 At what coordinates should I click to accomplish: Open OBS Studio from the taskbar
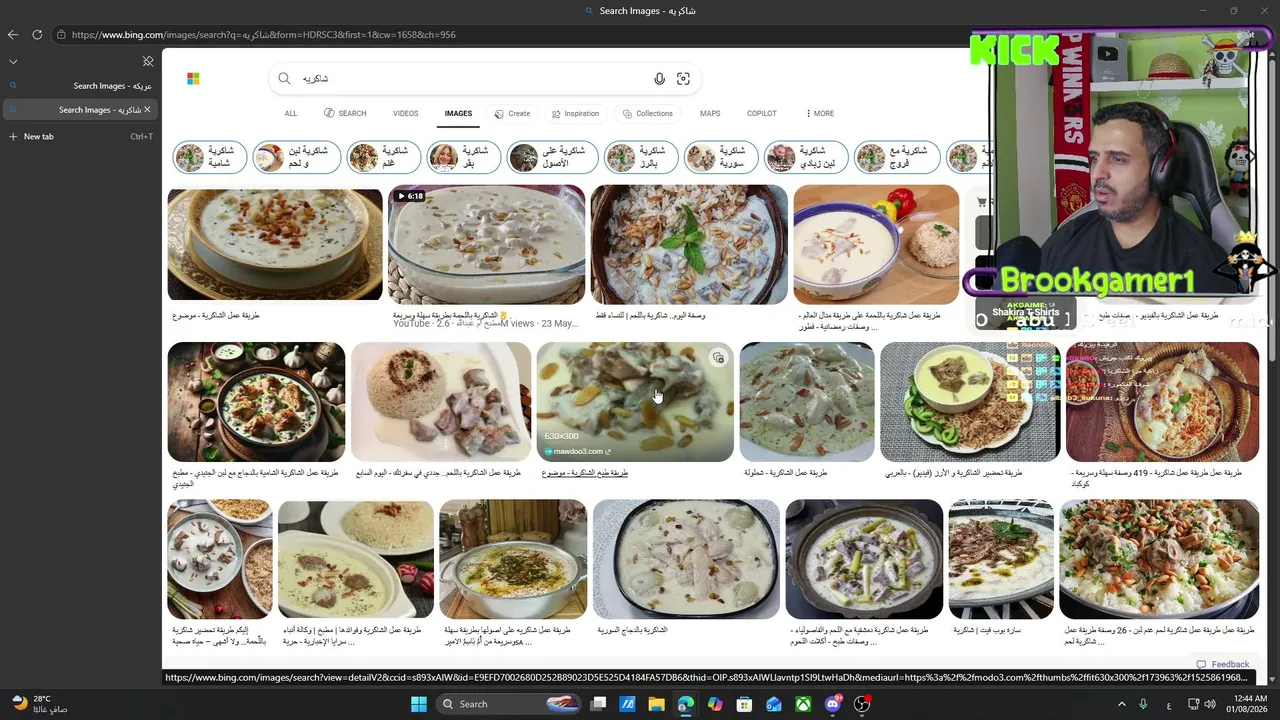click(862, 704)
